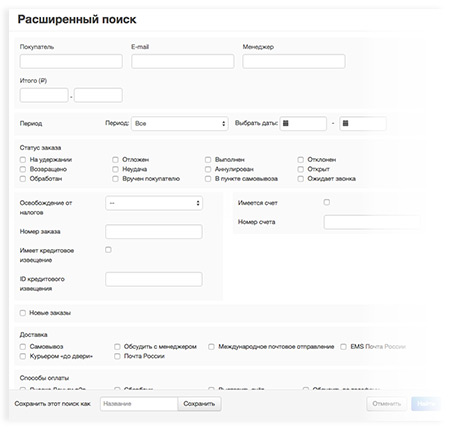This screenshot has width=453, height=432.
Task: Click the blue «Найти» button
Action: [x=426, y=404]
